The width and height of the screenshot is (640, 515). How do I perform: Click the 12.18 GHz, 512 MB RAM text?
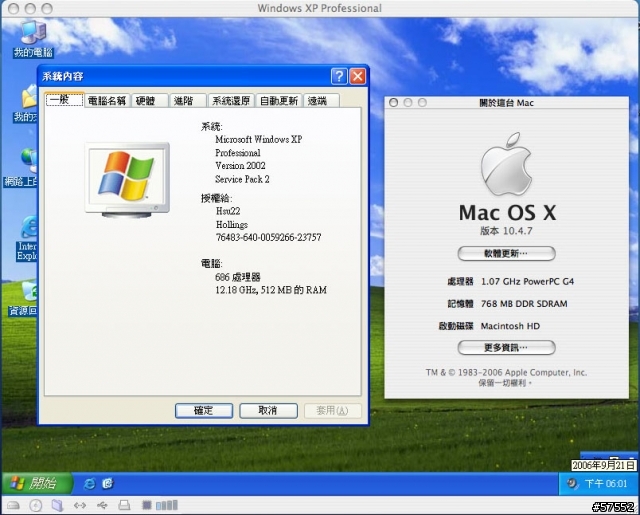pyautogui.click(x=271, y=290)
